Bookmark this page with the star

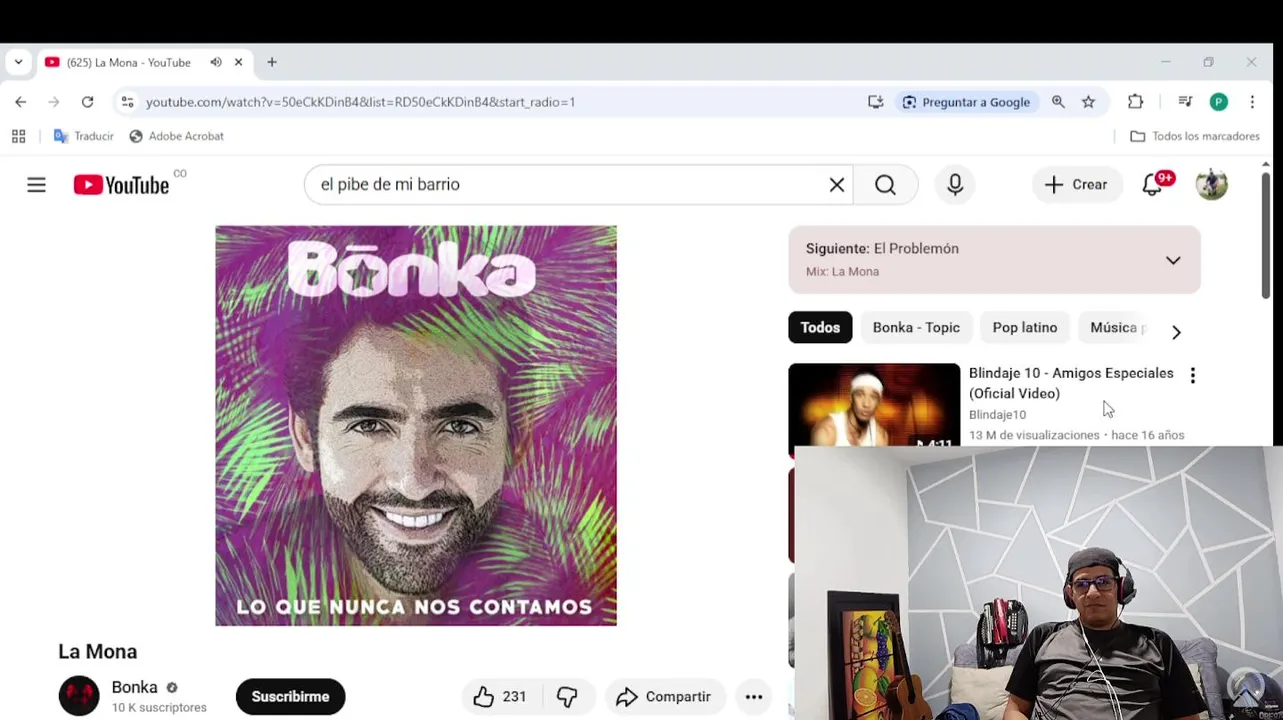[1088, 102]
